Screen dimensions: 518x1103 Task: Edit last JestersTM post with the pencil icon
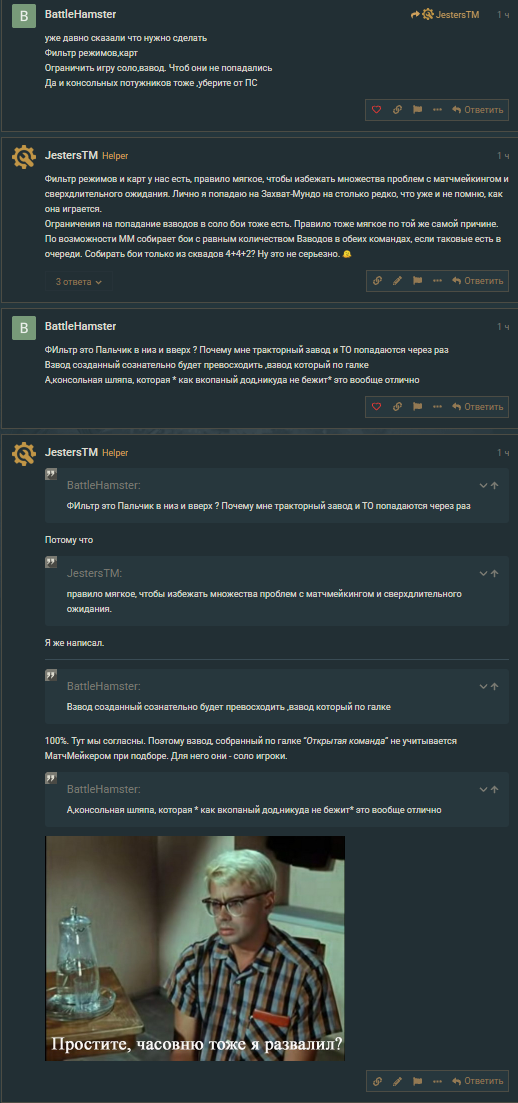(x=397, y=1080)
